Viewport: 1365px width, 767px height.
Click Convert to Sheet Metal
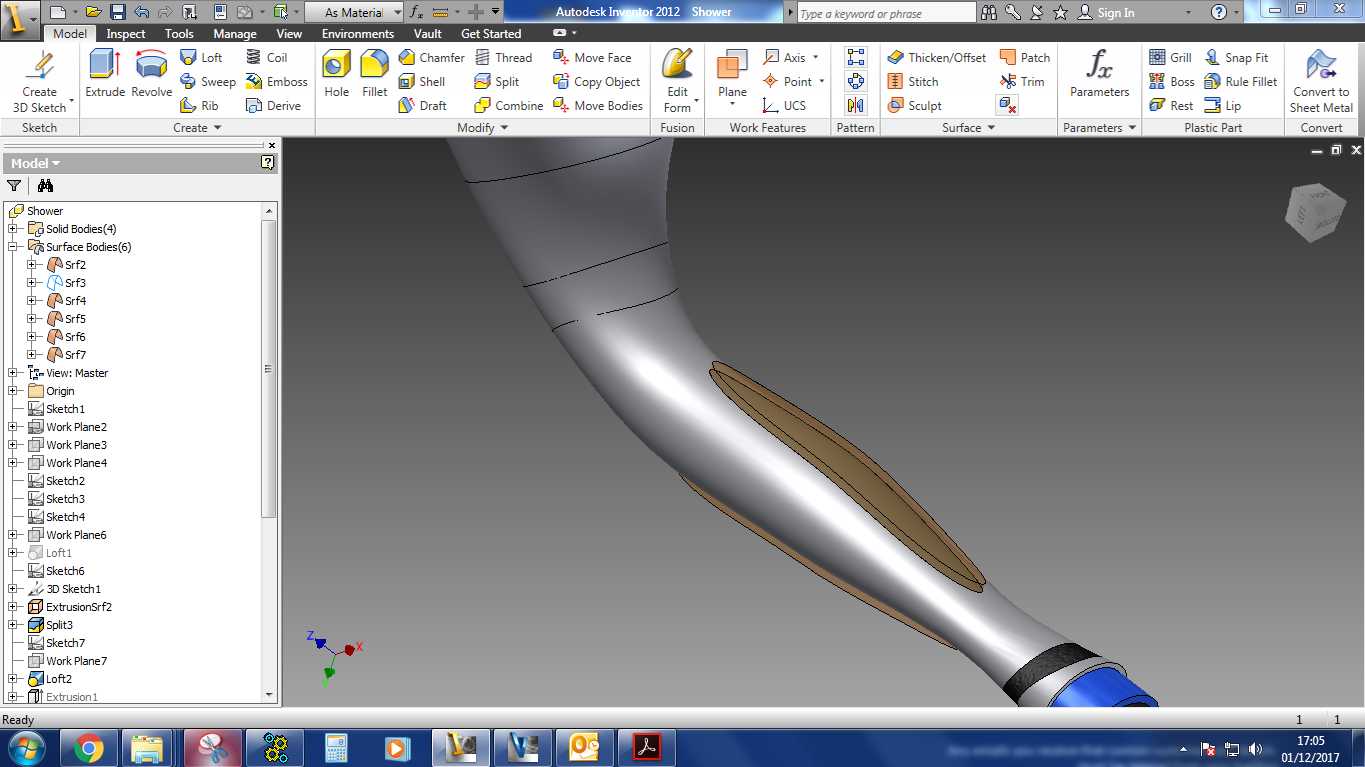(1321, 80)
